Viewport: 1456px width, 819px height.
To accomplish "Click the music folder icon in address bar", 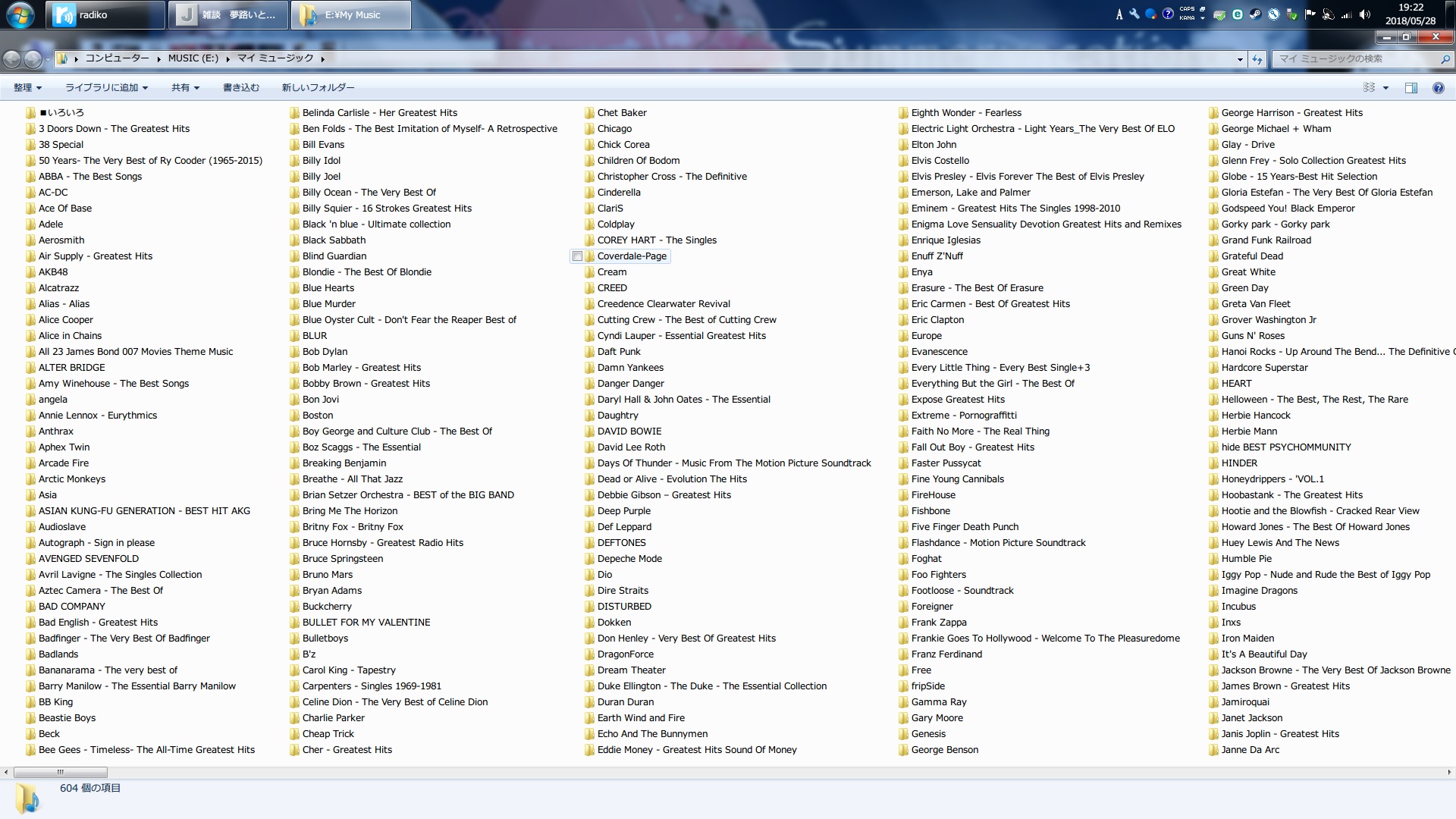I will coord(62,58).
